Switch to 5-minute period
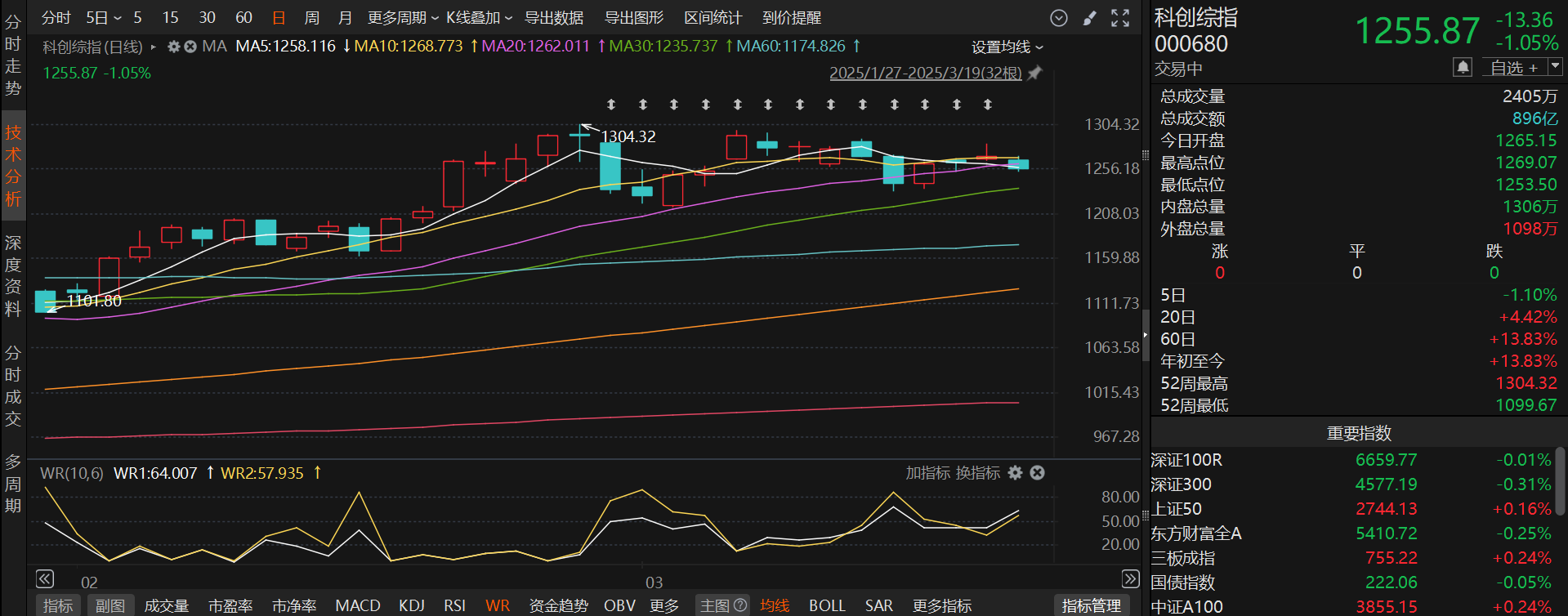The width and height of the screenshot is (1568, 616). [x=137, y=17]
